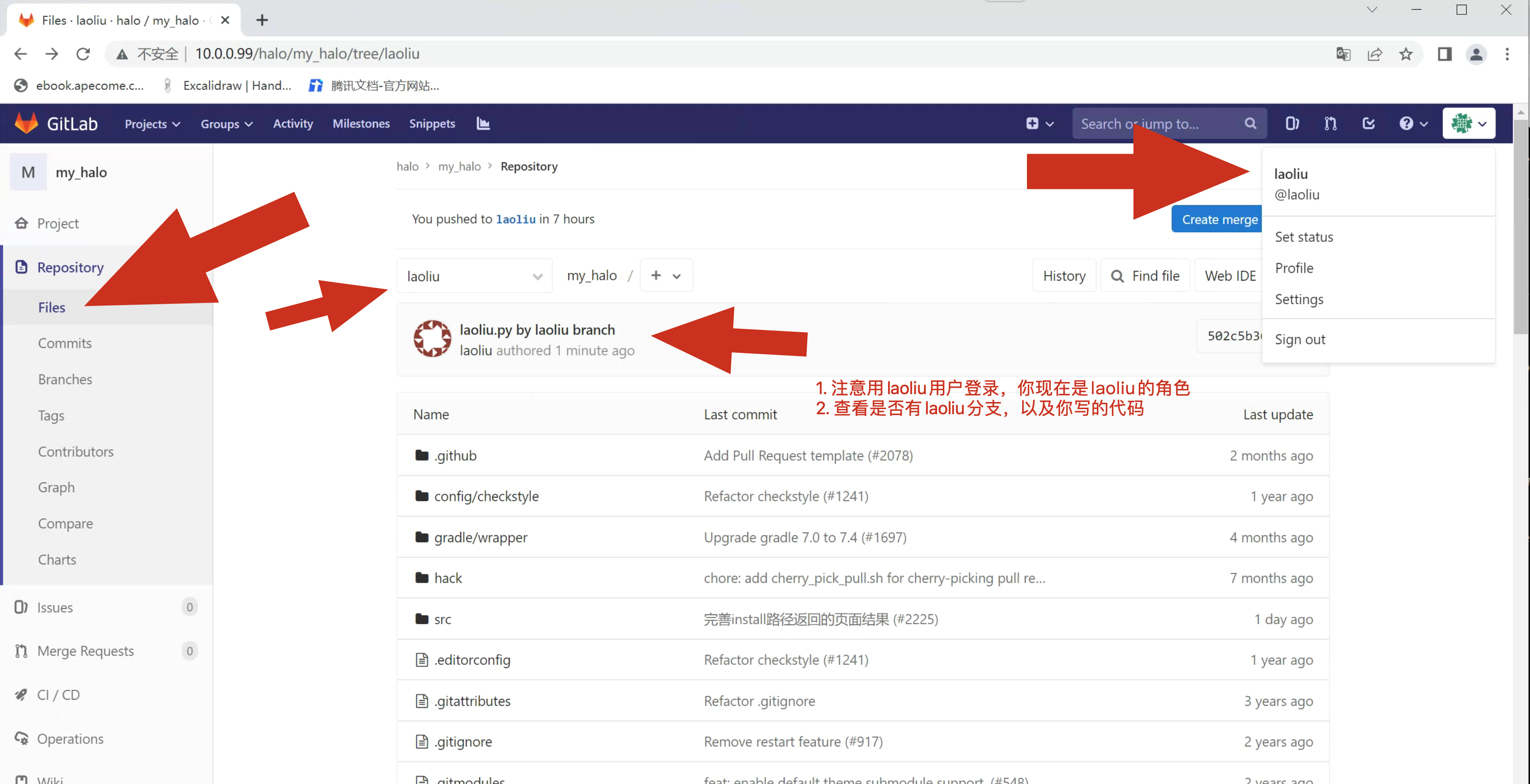The image size is (1530, 784).
Task: Select Sign out from user menu
Action: pos(1299,340)
